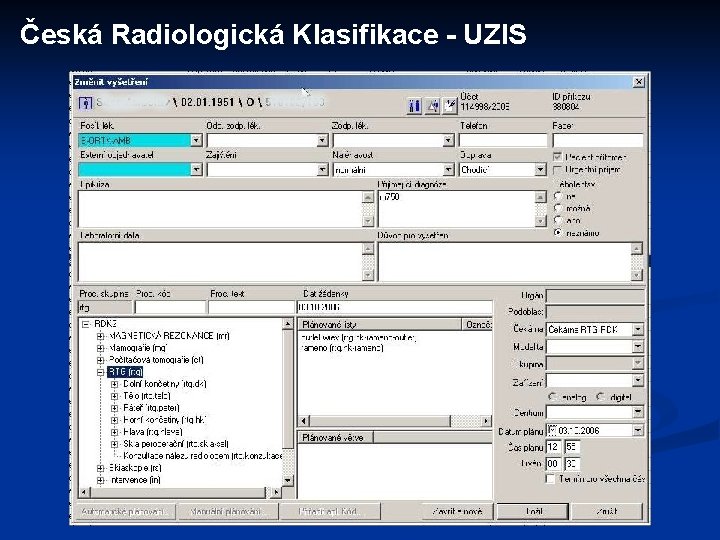Viewport: 720px width, 540px height.
Task: Expand the Tělo tree node
Action: click(114, 396)
